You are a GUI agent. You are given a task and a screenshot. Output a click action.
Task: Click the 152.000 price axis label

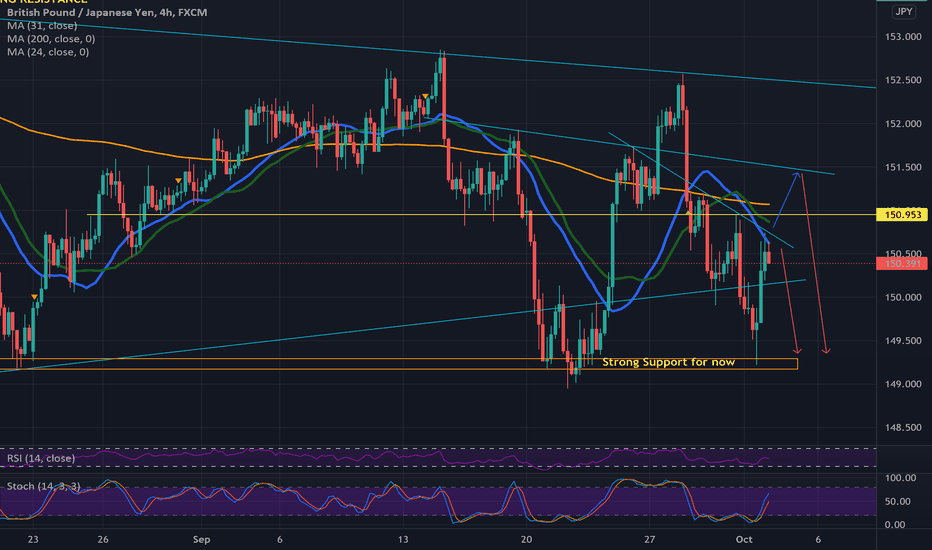pyautogui.click(x=903, y=124)
